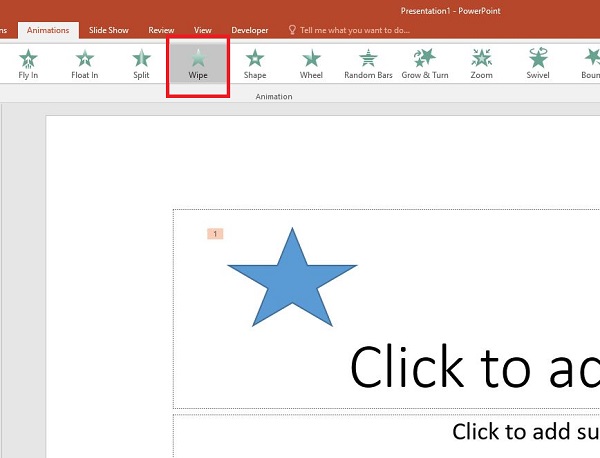
Task: Choose the Float In animation
Action: [x=84, y=63]
